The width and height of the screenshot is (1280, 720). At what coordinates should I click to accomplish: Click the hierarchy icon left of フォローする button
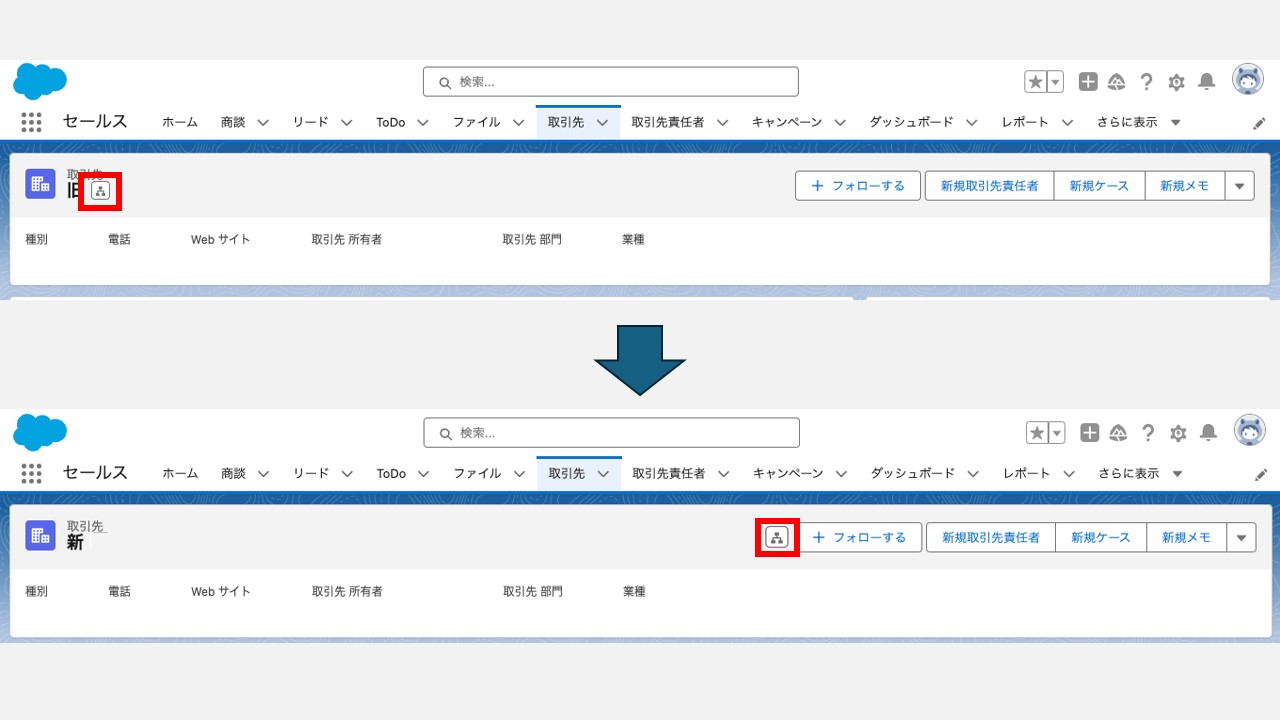point(777,537)
